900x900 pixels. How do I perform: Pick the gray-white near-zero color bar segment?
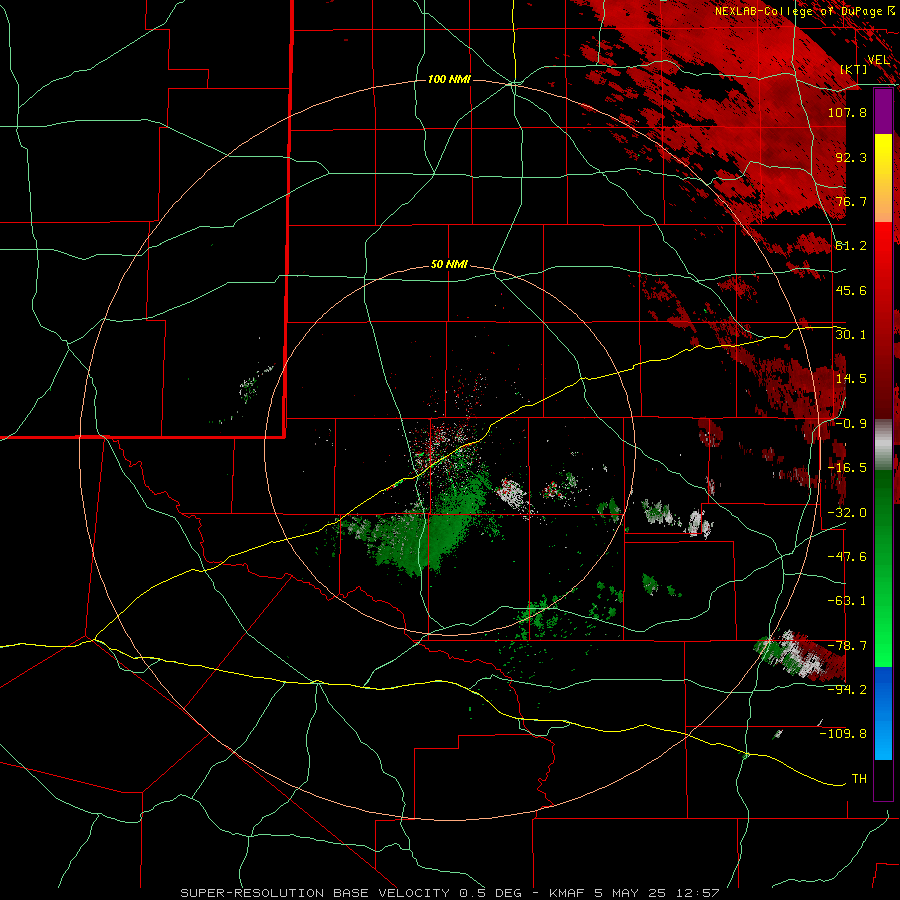883,445
